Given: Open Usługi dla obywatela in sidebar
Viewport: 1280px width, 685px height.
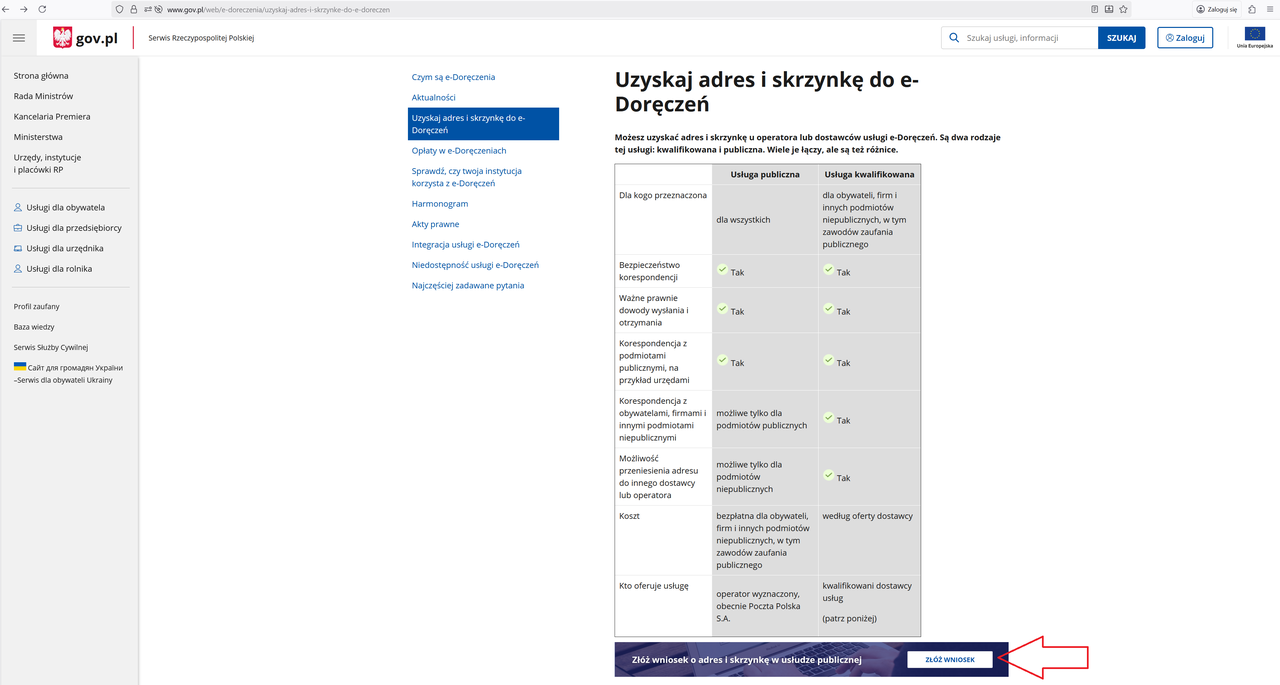Looking at the screenshot, I should point(65,208).
